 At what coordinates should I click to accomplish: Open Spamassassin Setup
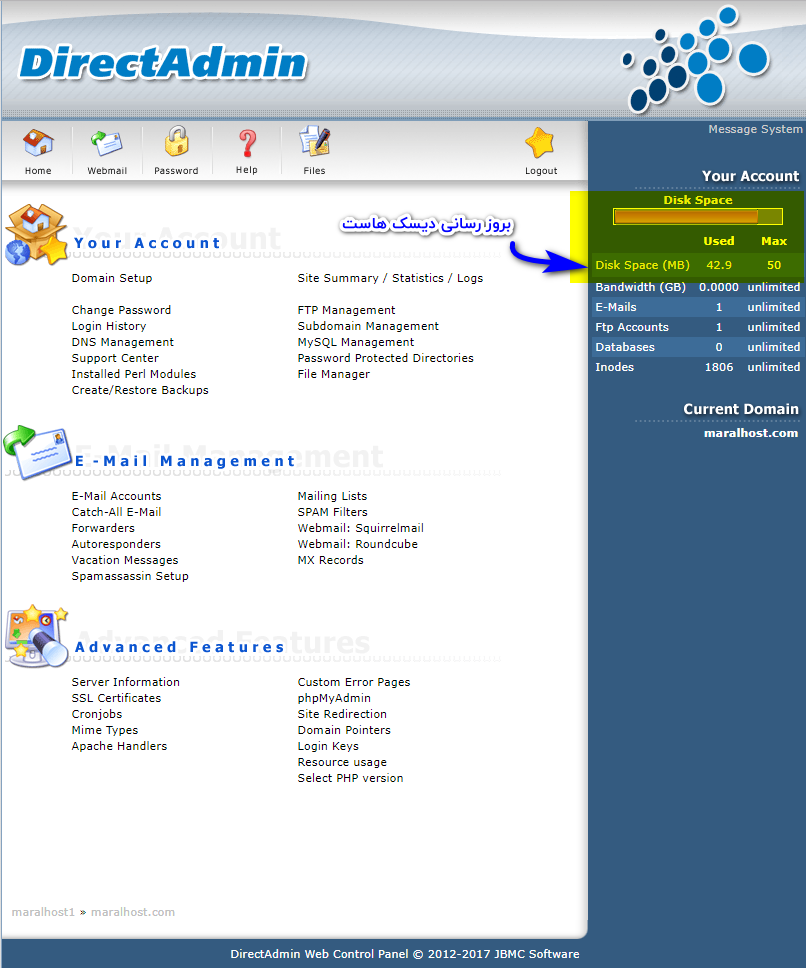[x=130, y=576]
